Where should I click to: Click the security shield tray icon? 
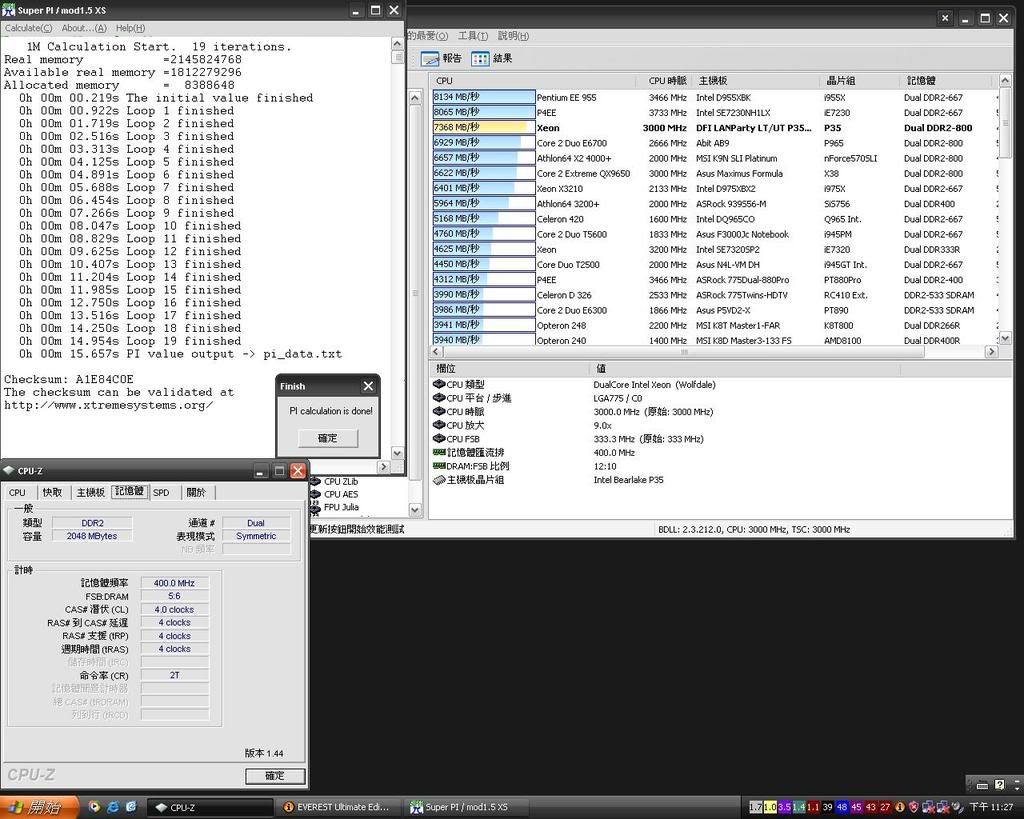pos(913,807)
